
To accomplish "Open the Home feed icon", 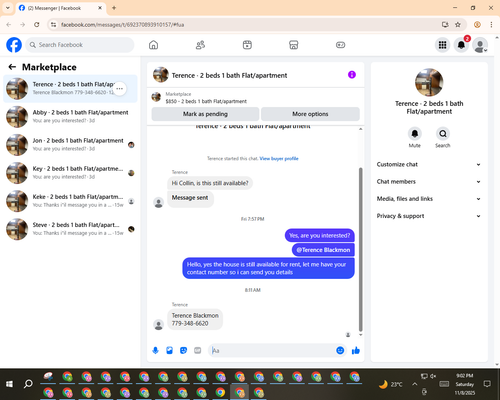I will click(x=153, y=45).
